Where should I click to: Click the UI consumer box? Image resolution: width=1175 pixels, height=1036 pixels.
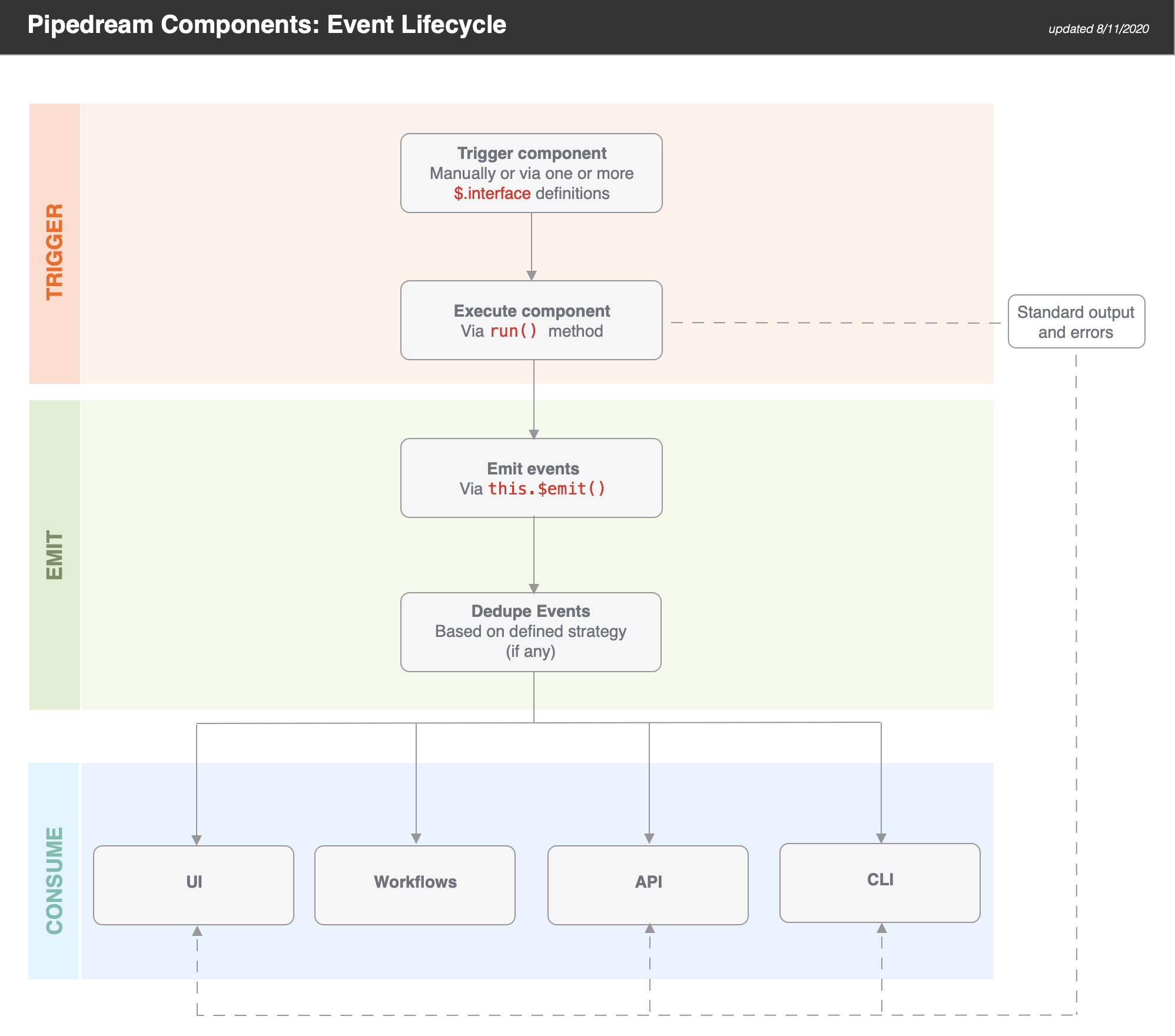point(194,885)
